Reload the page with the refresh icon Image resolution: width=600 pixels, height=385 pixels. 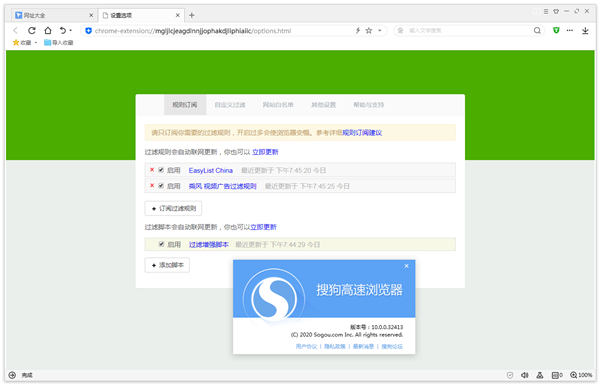[x=32, y=30]
